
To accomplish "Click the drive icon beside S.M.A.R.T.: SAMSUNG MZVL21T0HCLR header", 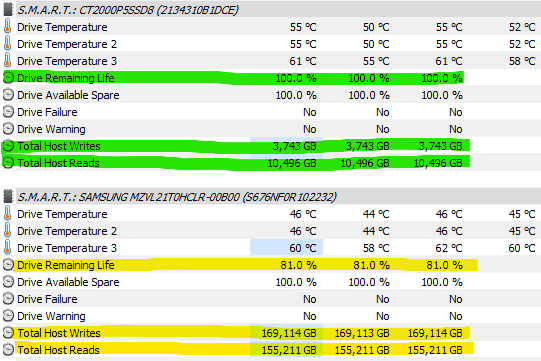I will 8,197.
